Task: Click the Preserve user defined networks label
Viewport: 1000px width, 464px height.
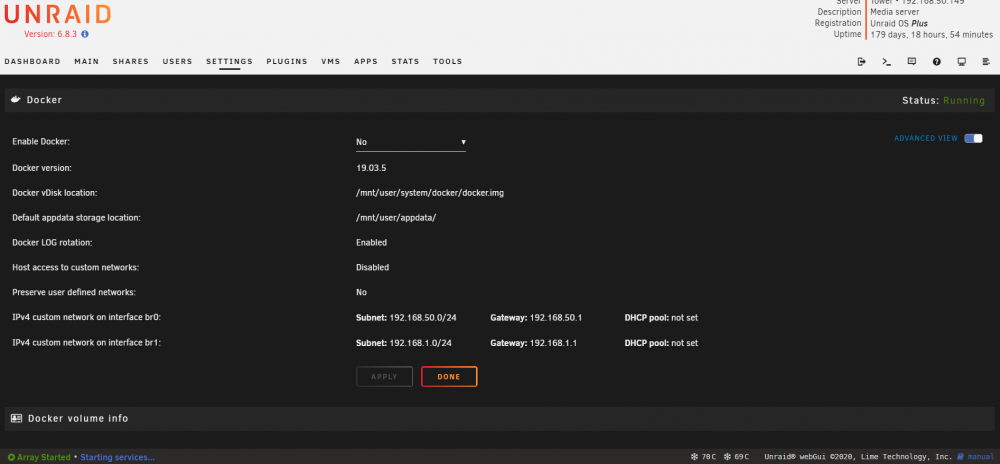Action: 74,293
